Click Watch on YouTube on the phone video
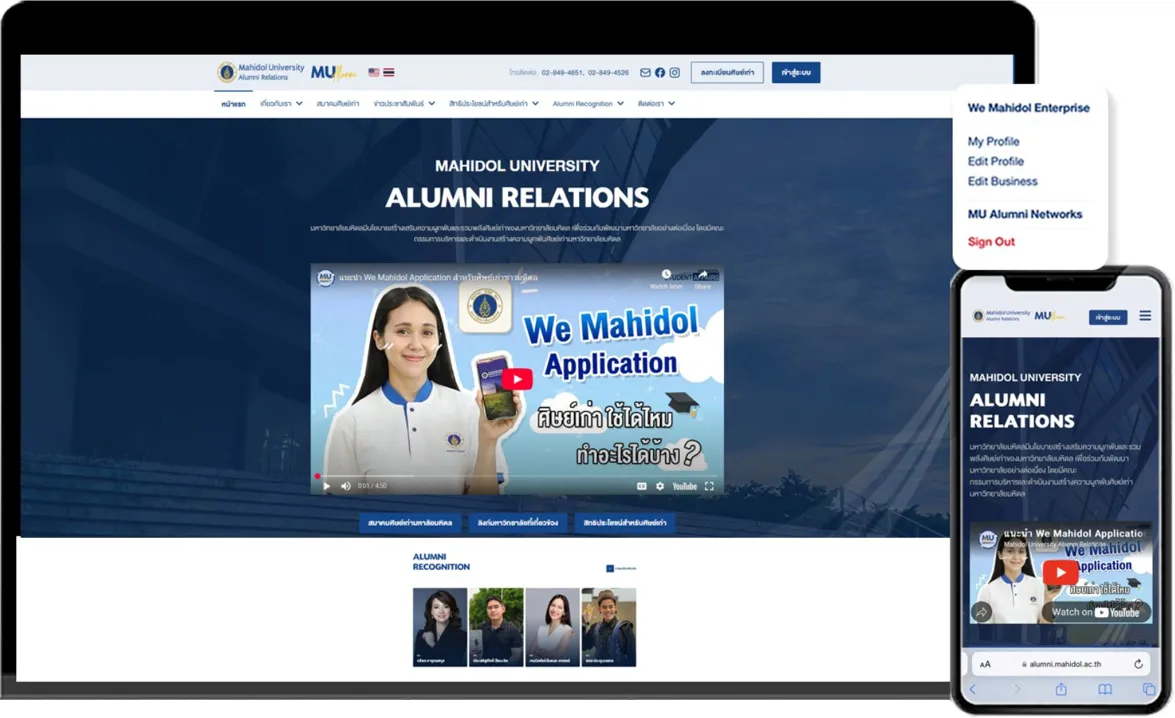The width and height of the screenshot is (1175, 718). tap(1095, 612)
